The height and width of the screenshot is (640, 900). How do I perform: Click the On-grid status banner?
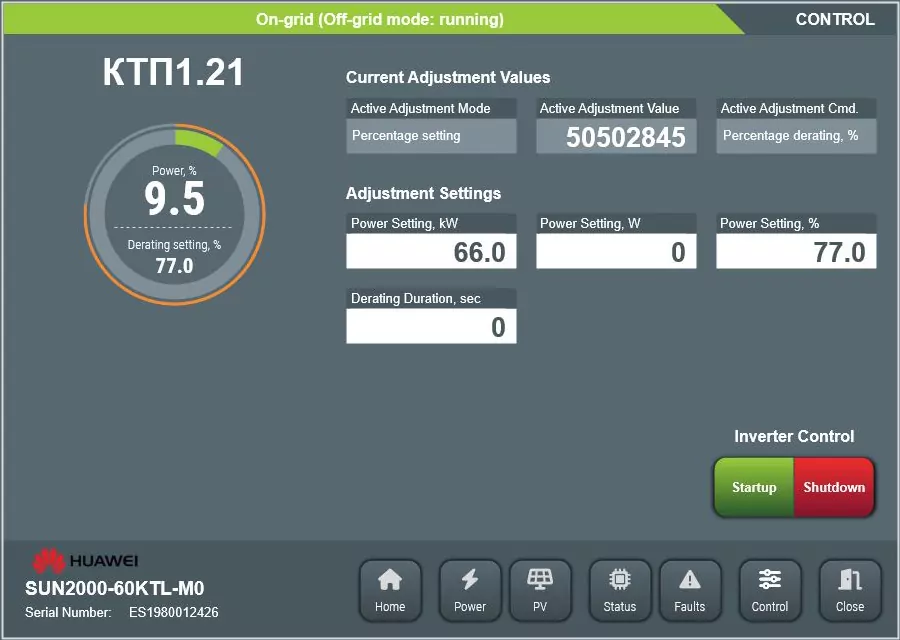pyautogui.click(x=373, y=19)
